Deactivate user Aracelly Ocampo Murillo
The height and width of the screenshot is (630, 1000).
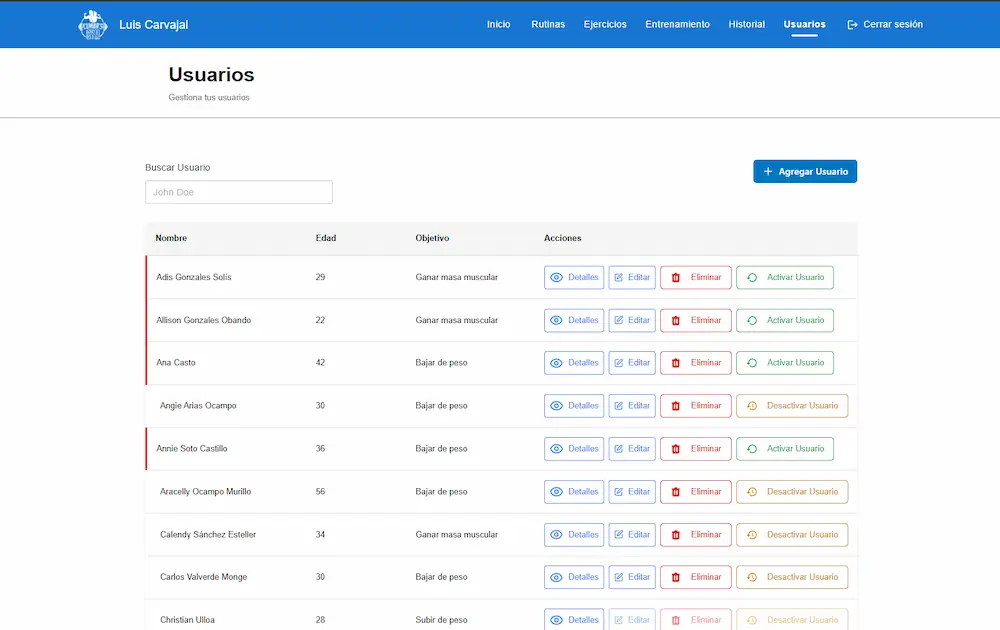(x=791, y=492)
